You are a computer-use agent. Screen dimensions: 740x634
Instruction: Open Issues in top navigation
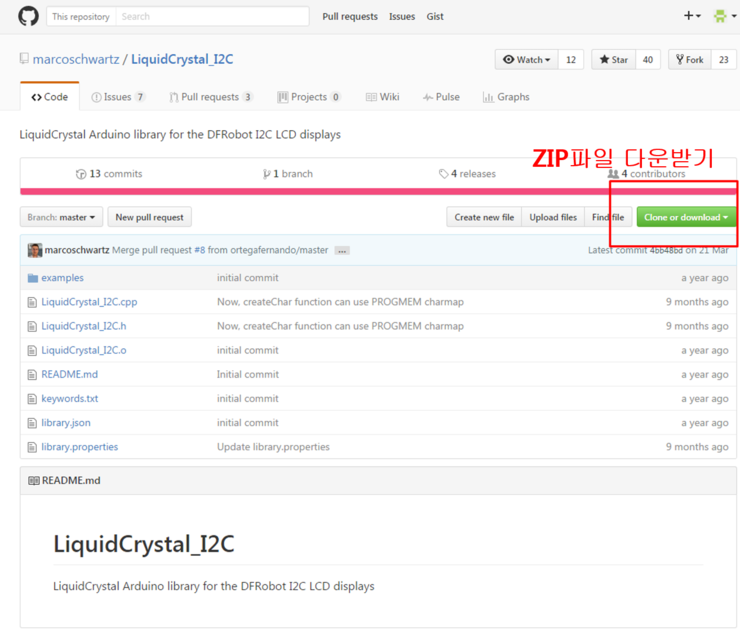click(x=402, y=17)
